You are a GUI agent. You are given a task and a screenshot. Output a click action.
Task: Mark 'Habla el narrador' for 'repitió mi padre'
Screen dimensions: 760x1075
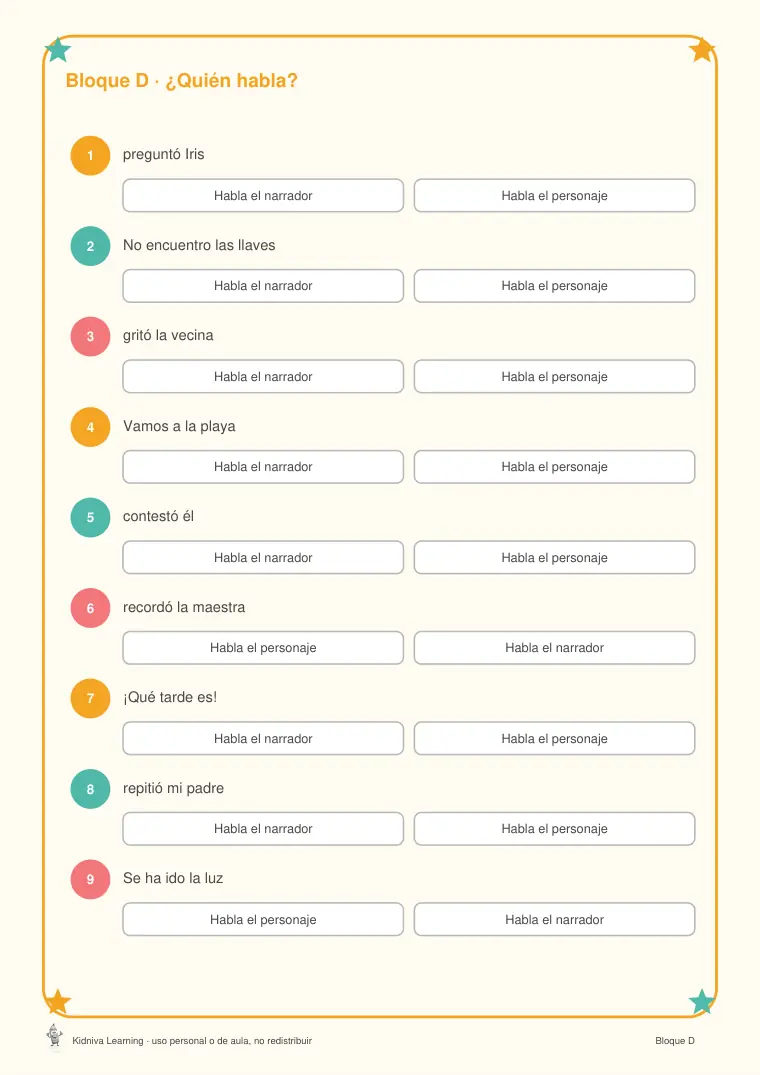point(263,829)
